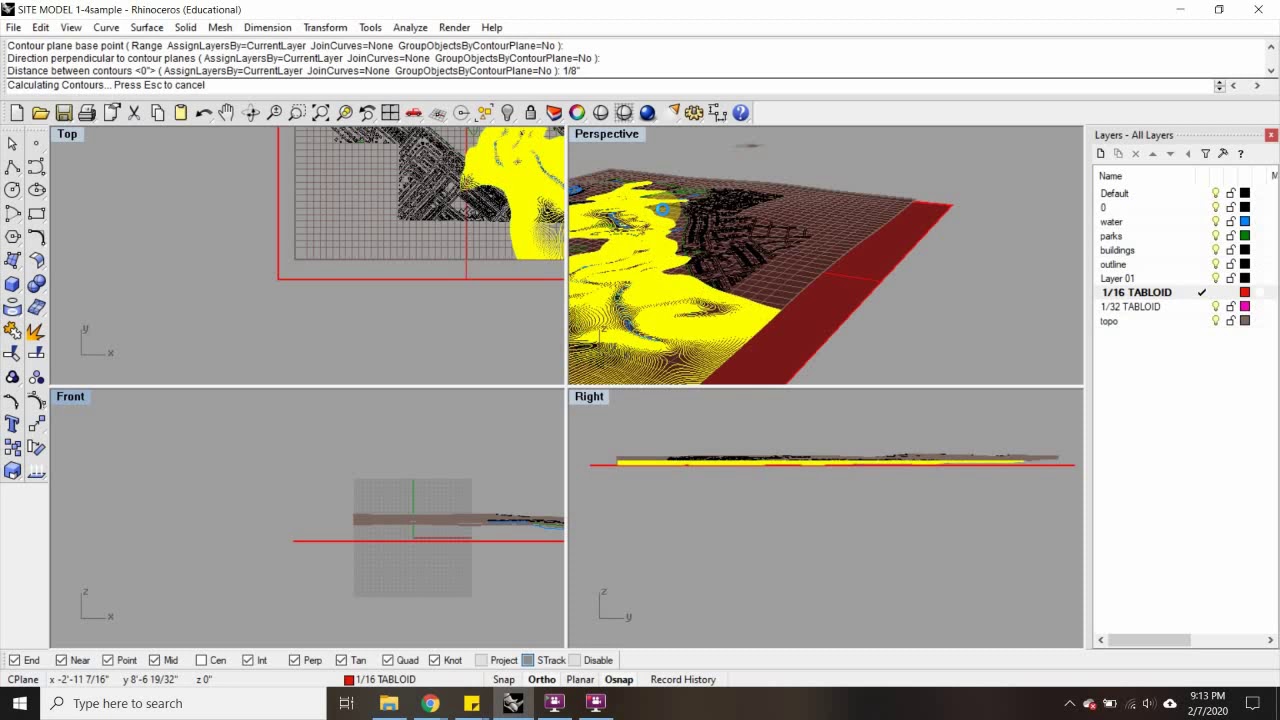Click the Undo arrow icon
This screenshot has height=720, width=1280.
pos(204,113)
